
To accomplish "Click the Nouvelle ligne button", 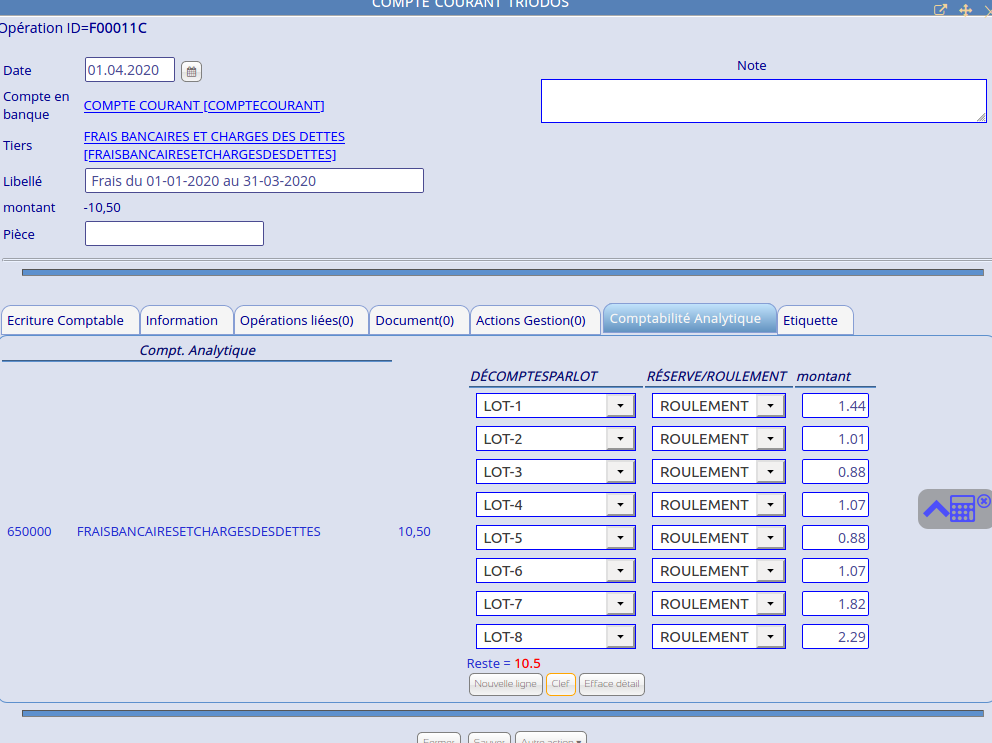I will click(x=506, y=685).
